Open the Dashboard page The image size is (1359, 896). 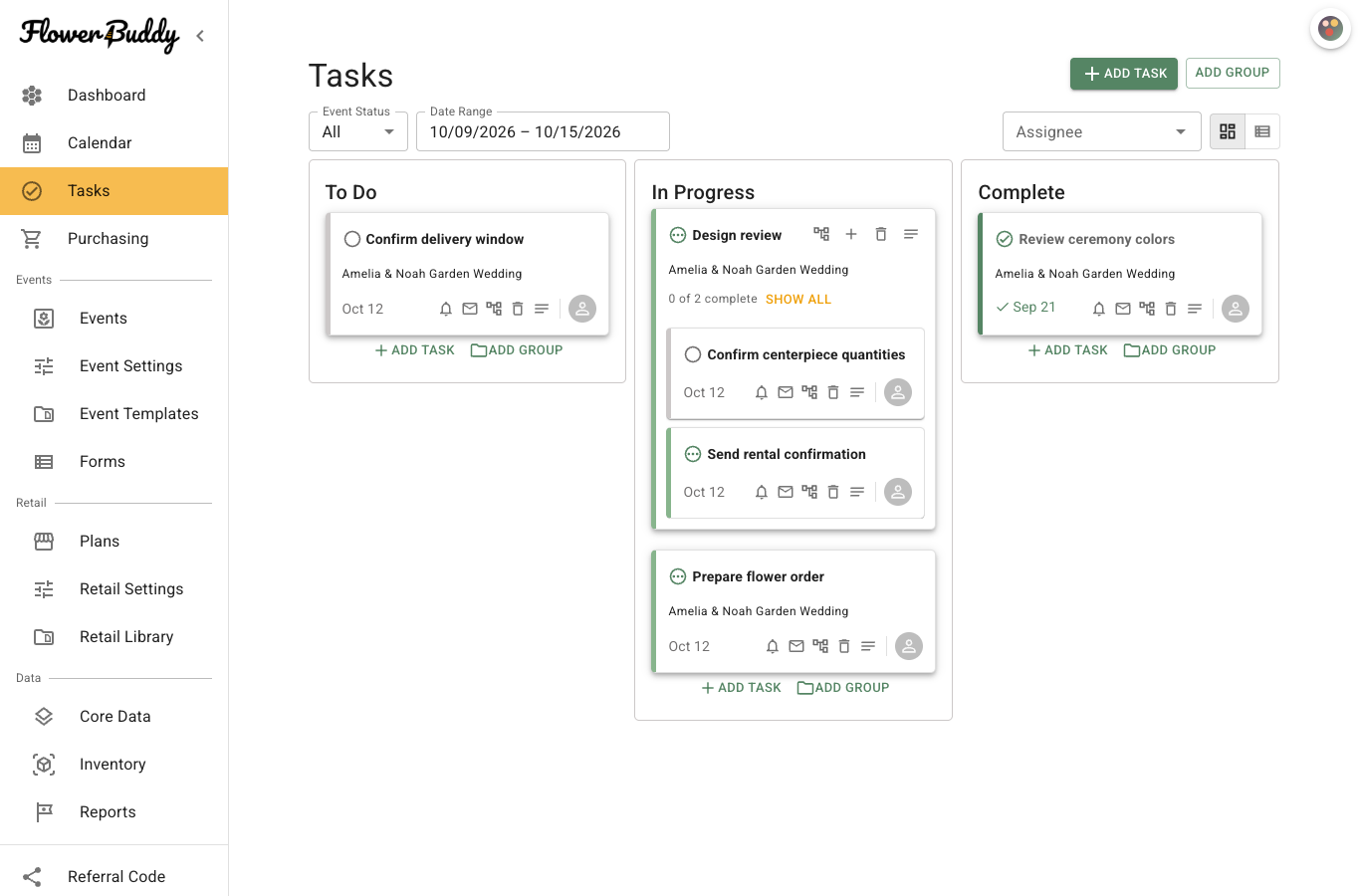(x=114, y=96)
